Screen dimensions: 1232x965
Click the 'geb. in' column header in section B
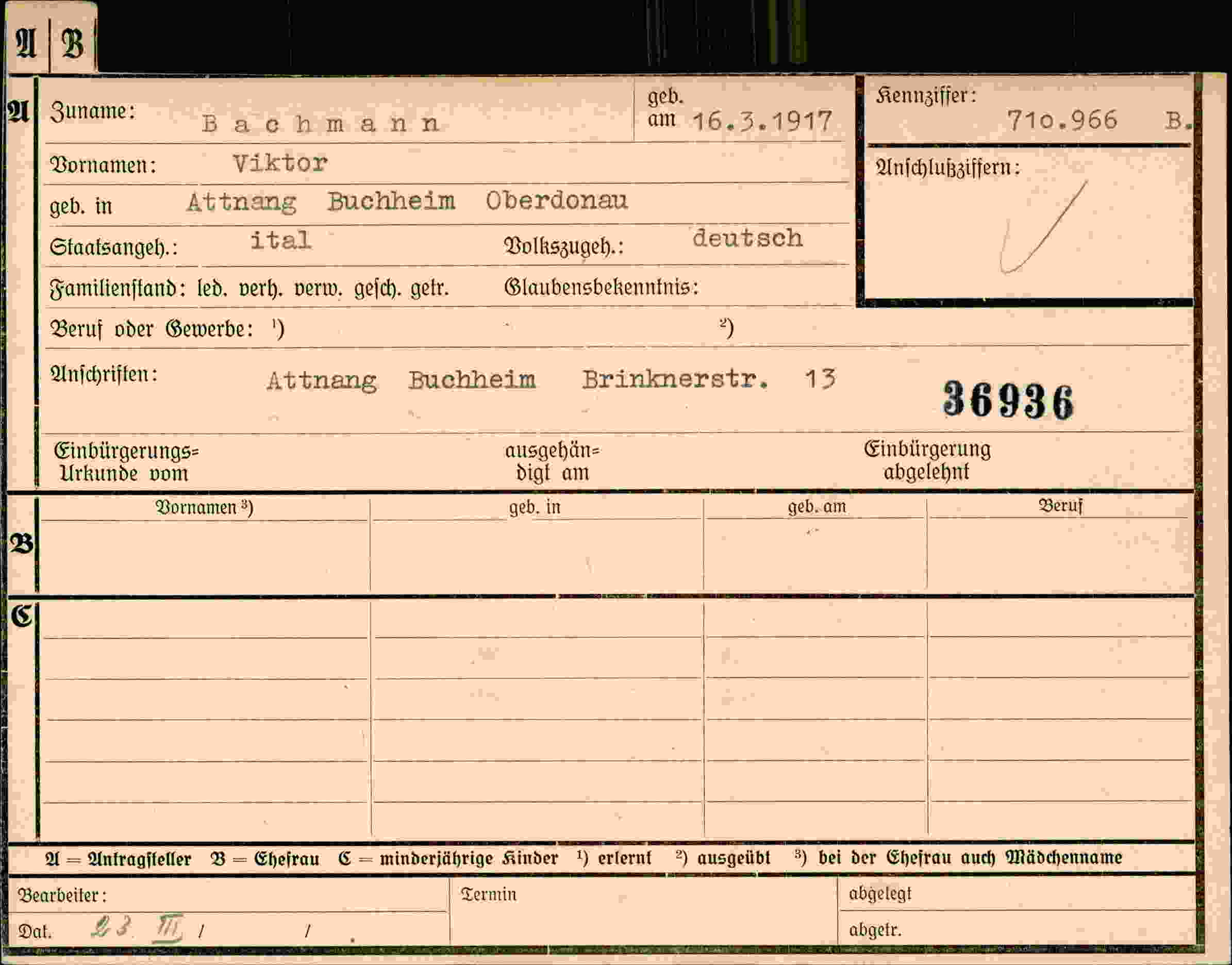click(535, 507)
